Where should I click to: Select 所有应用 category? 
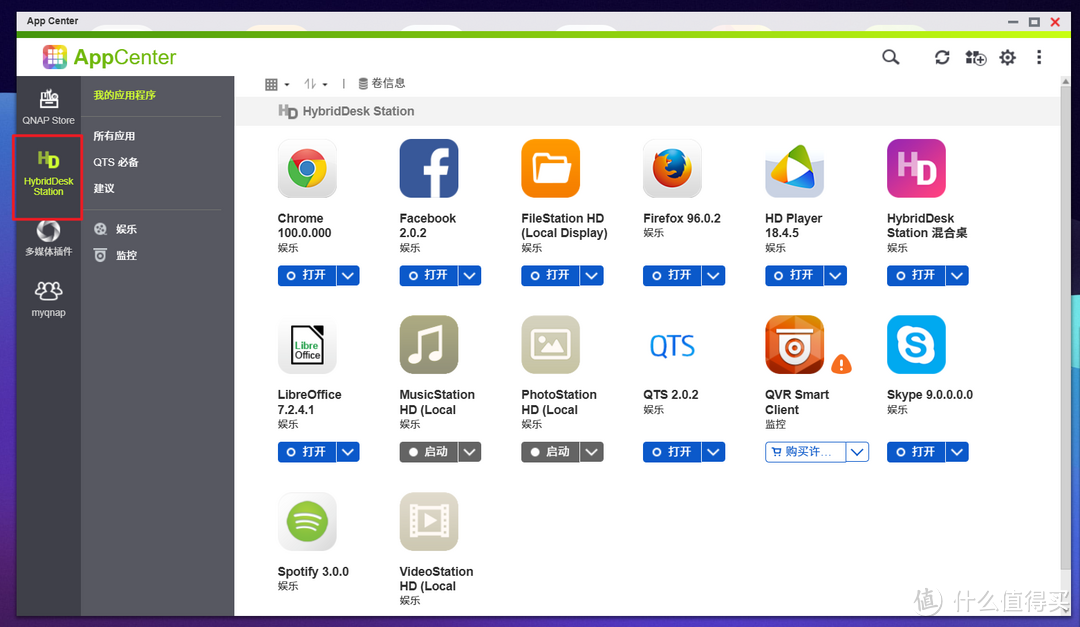(114, 136)
